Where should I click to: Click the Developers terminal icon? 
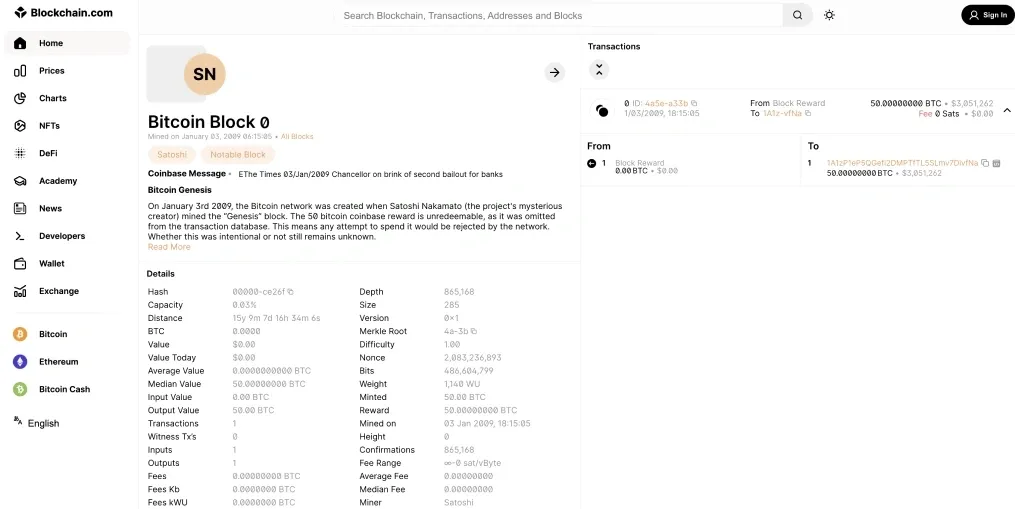(20, 236)
